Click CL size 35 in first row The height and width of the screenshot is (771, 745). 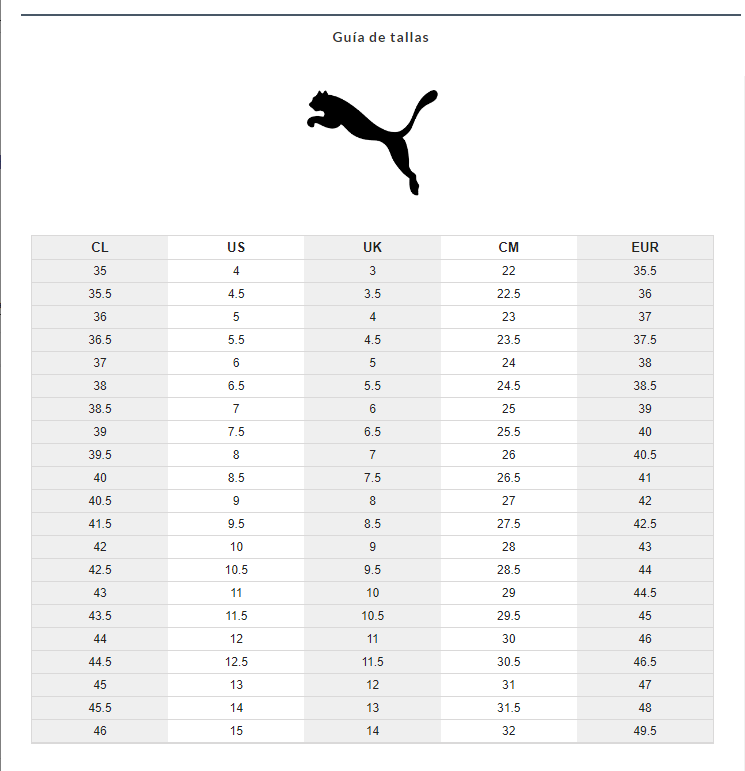click(x=100, y=271)
